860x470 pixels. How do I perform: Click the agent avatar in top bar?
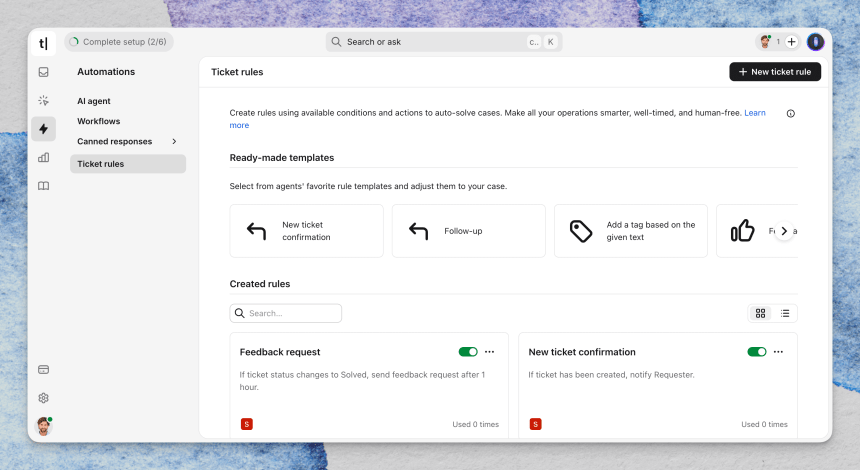point(765,42)
